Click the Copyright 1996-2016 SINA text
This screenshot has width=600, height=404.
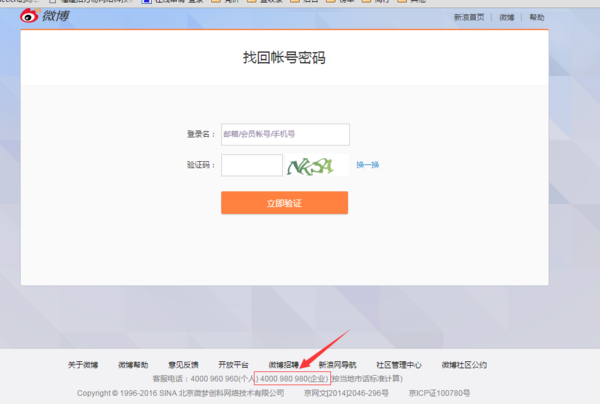[x=180, y=393]
